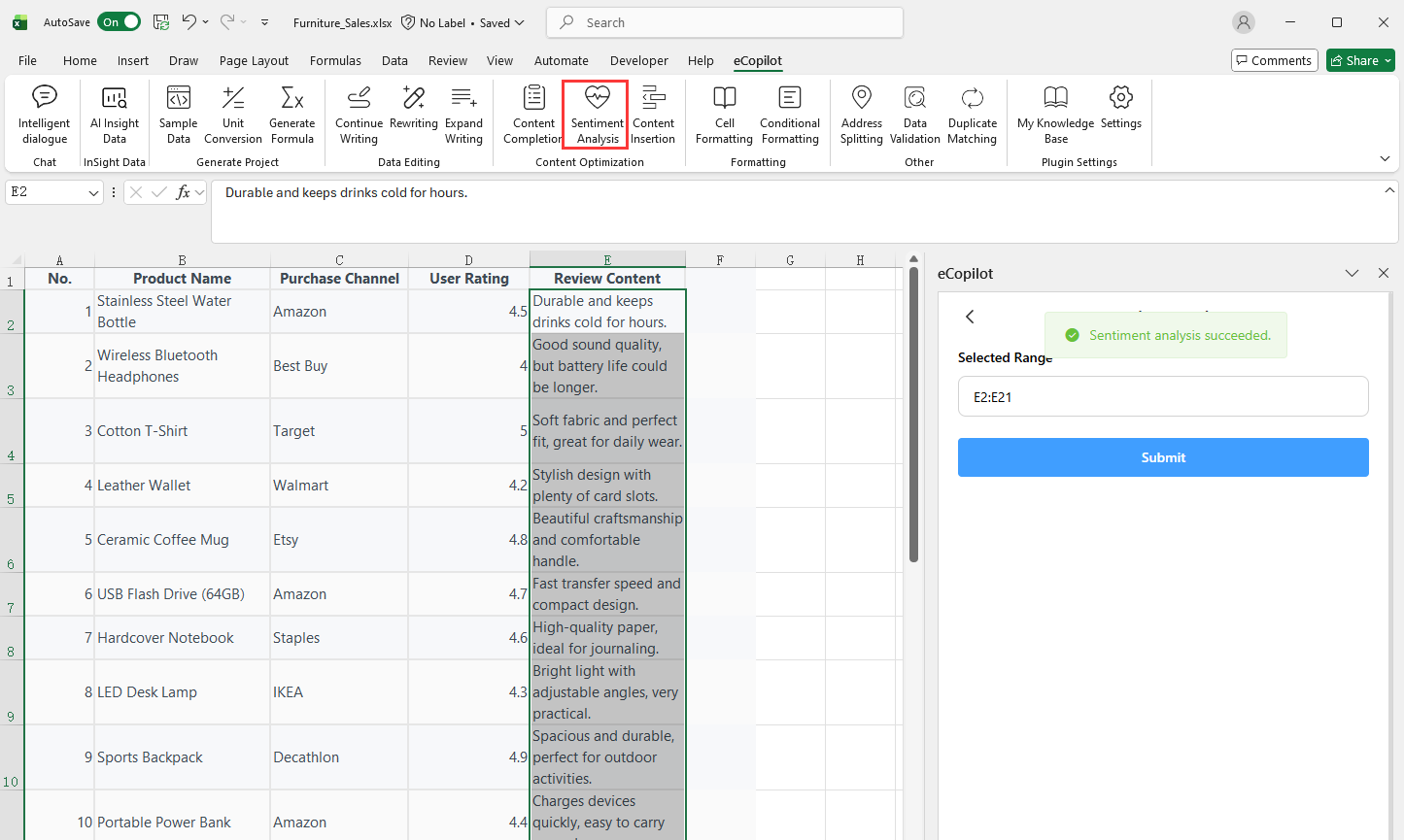
Task: Open My Knowledge Base
Action: tap(1055, 114)
